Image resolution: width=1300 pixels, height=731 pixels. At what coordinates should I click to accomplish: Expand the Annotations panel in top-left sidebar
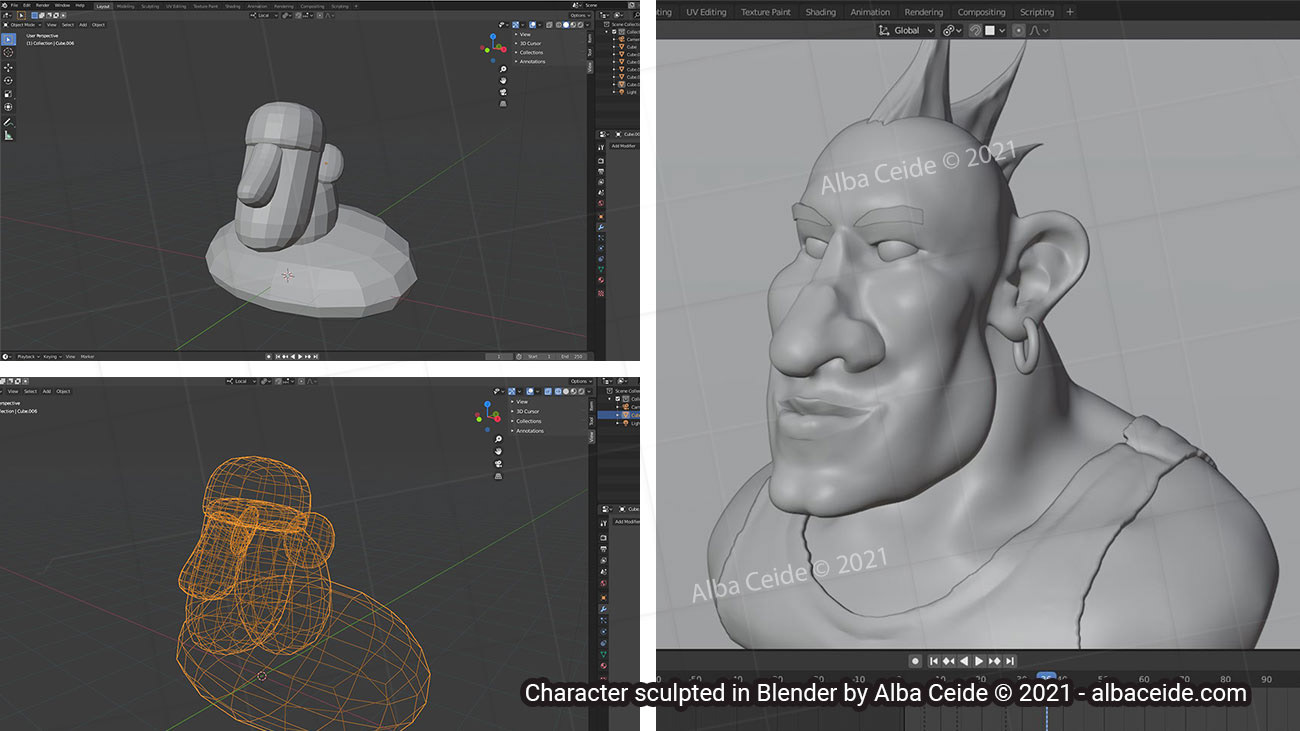(530, 62)
